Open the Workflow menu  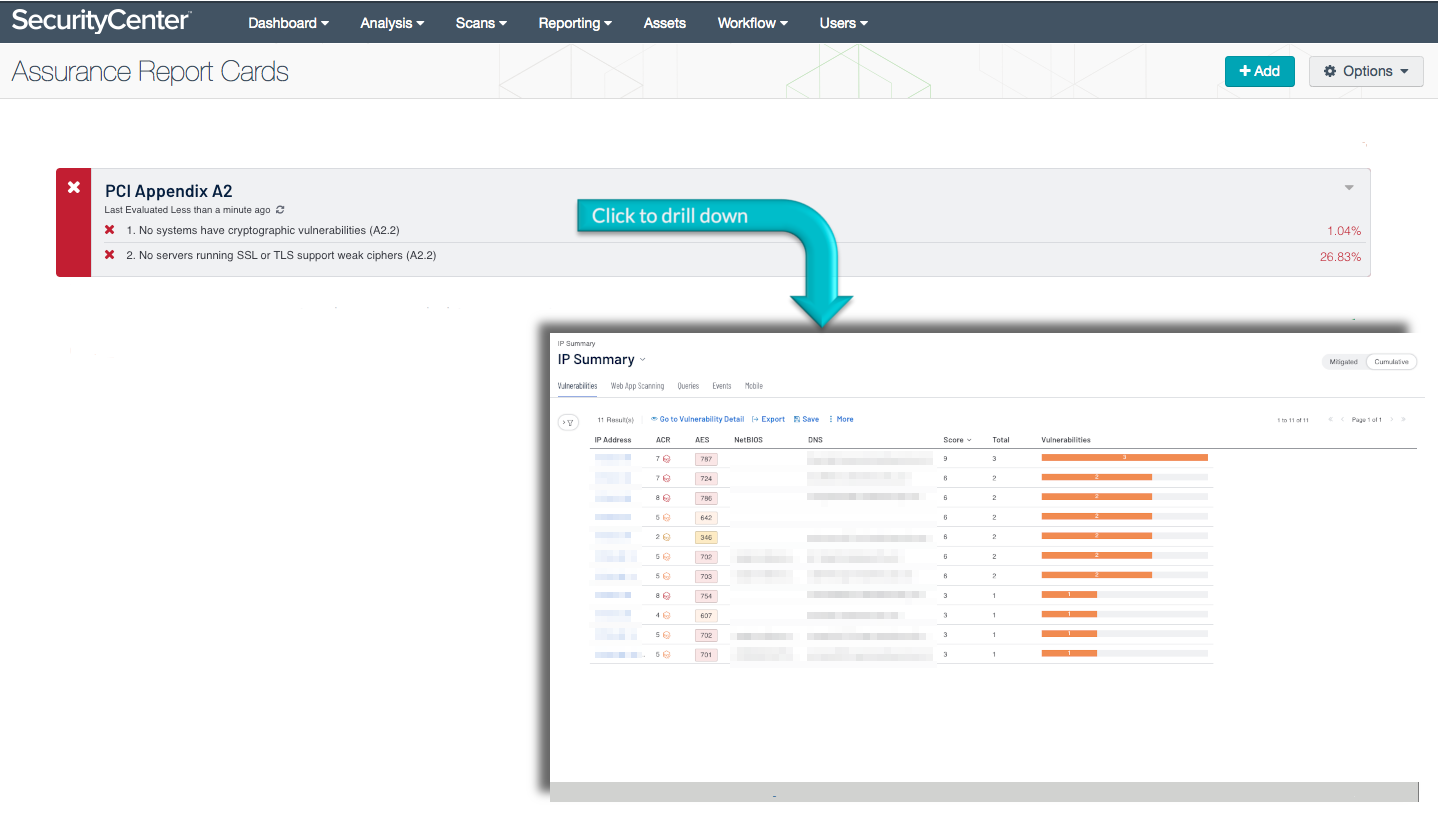click(752, 22)
